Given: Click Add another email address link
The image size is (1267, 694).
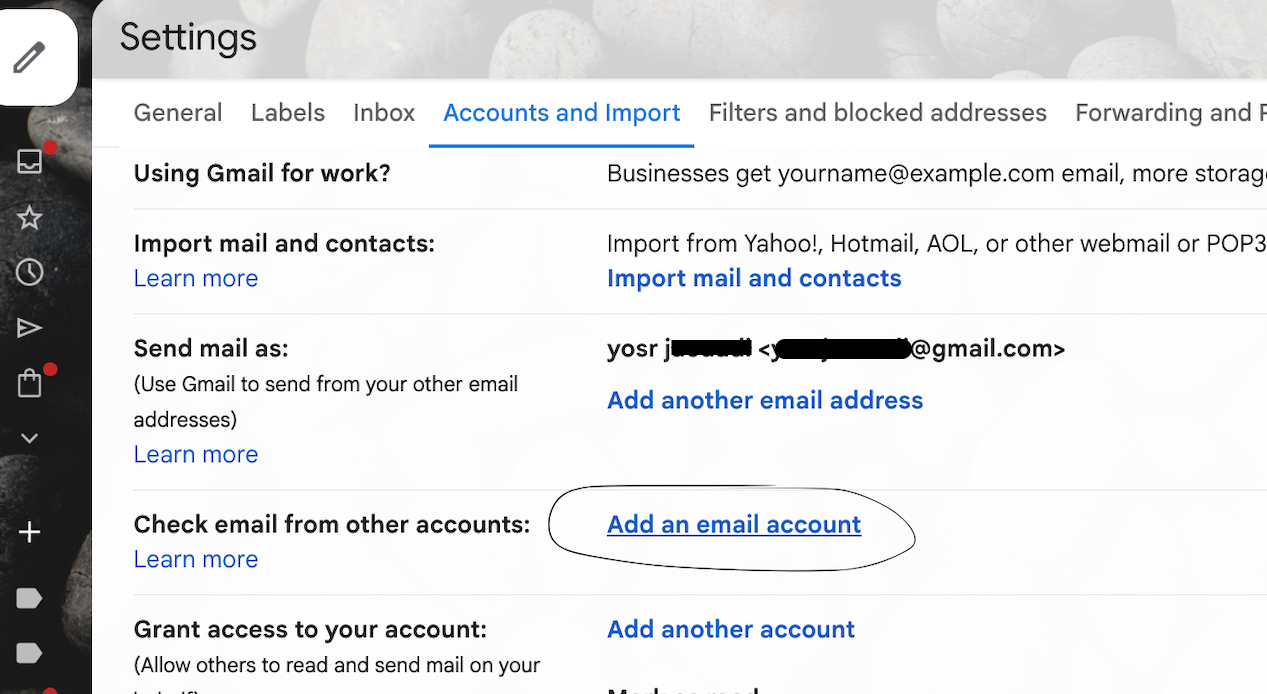Looking at the screenshot, I should tap(765, 400).
